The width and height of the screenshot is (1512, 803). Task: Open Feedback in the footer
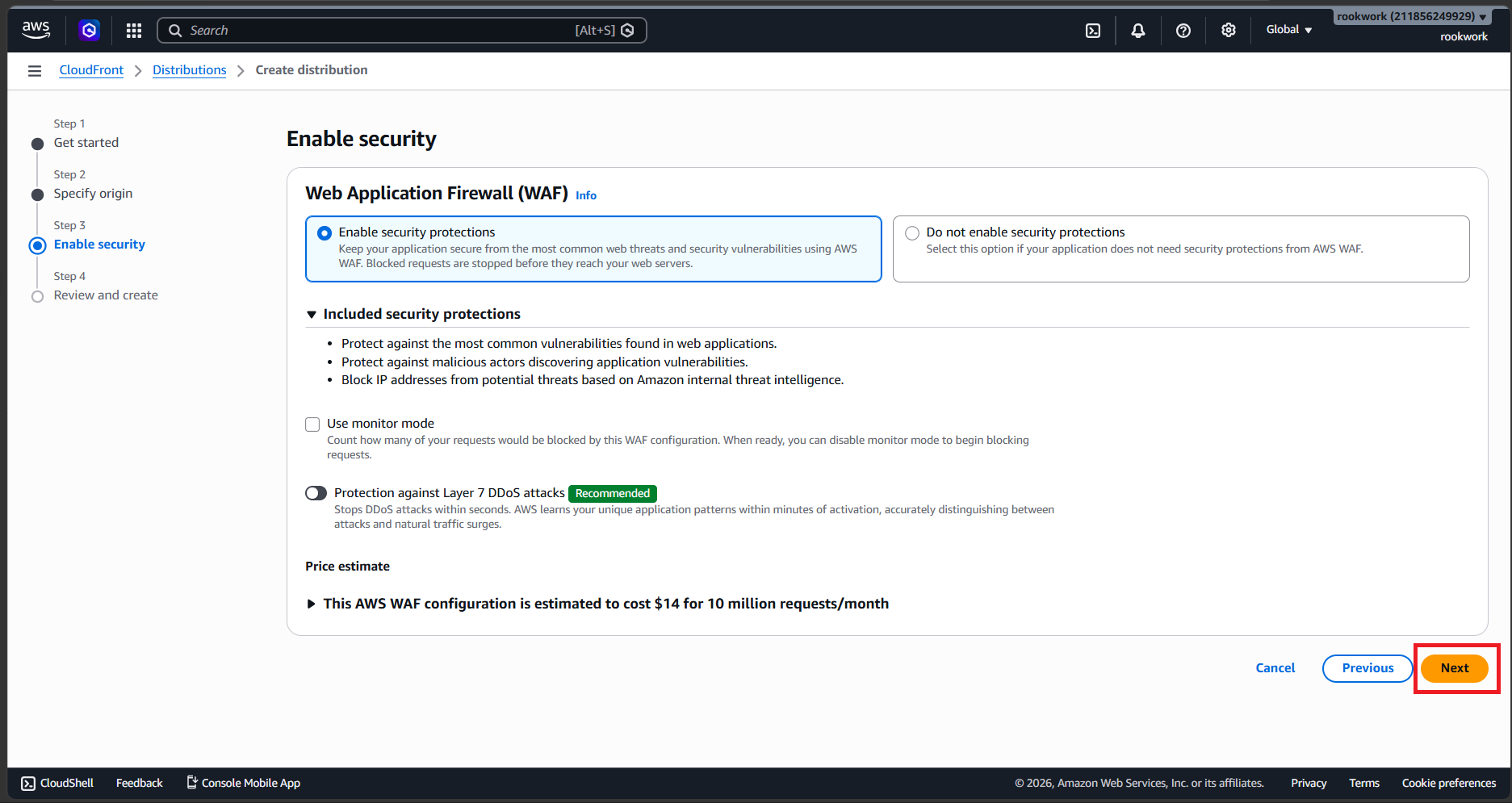140,783
